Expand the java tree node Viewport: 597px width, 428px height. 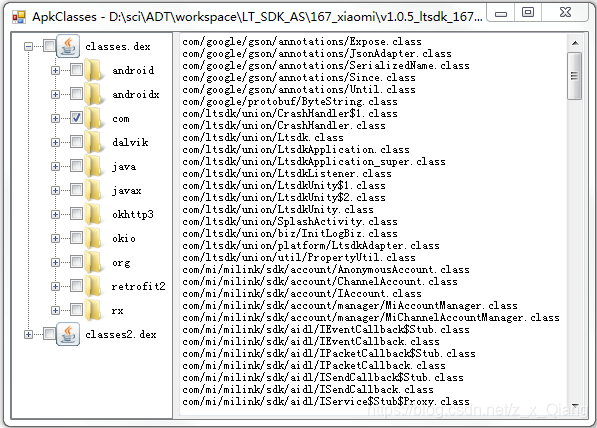[55, 166]
